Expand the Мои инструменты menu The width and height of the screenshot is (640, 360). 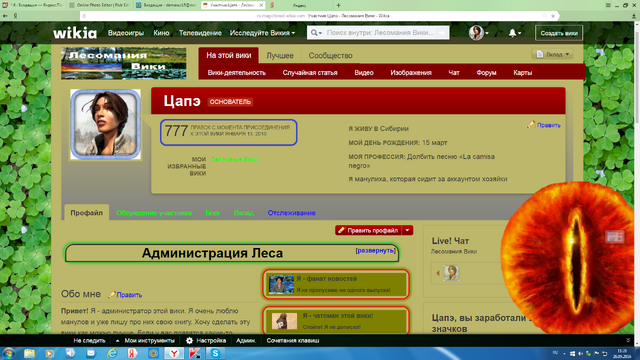click(146, 340)
